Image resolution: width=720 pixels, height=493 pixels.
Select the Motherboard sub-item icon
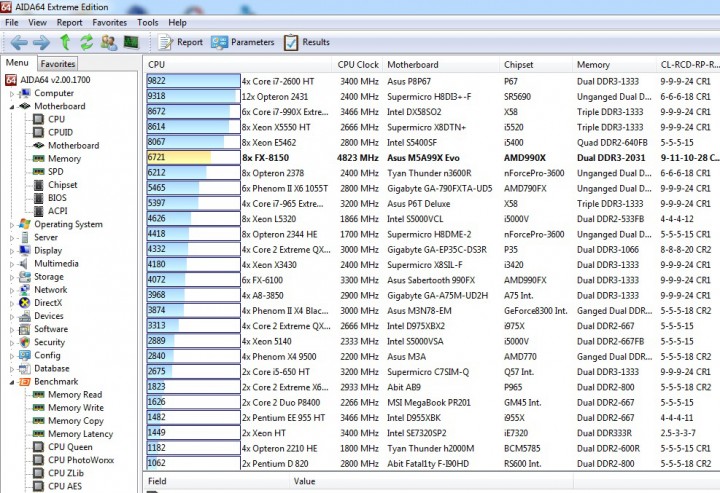pyautogui.click(x=39, y=146)
